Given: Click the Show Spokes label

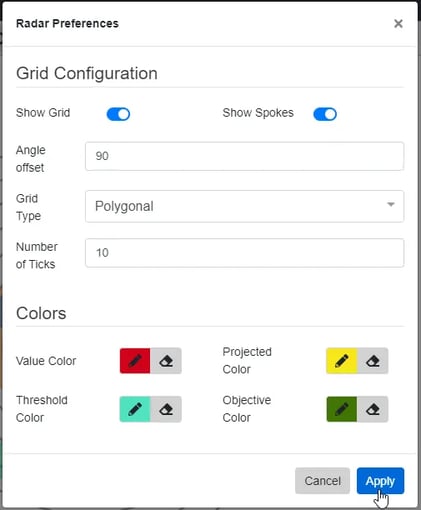Looking at the screenshot, I should tap(258, 113).
